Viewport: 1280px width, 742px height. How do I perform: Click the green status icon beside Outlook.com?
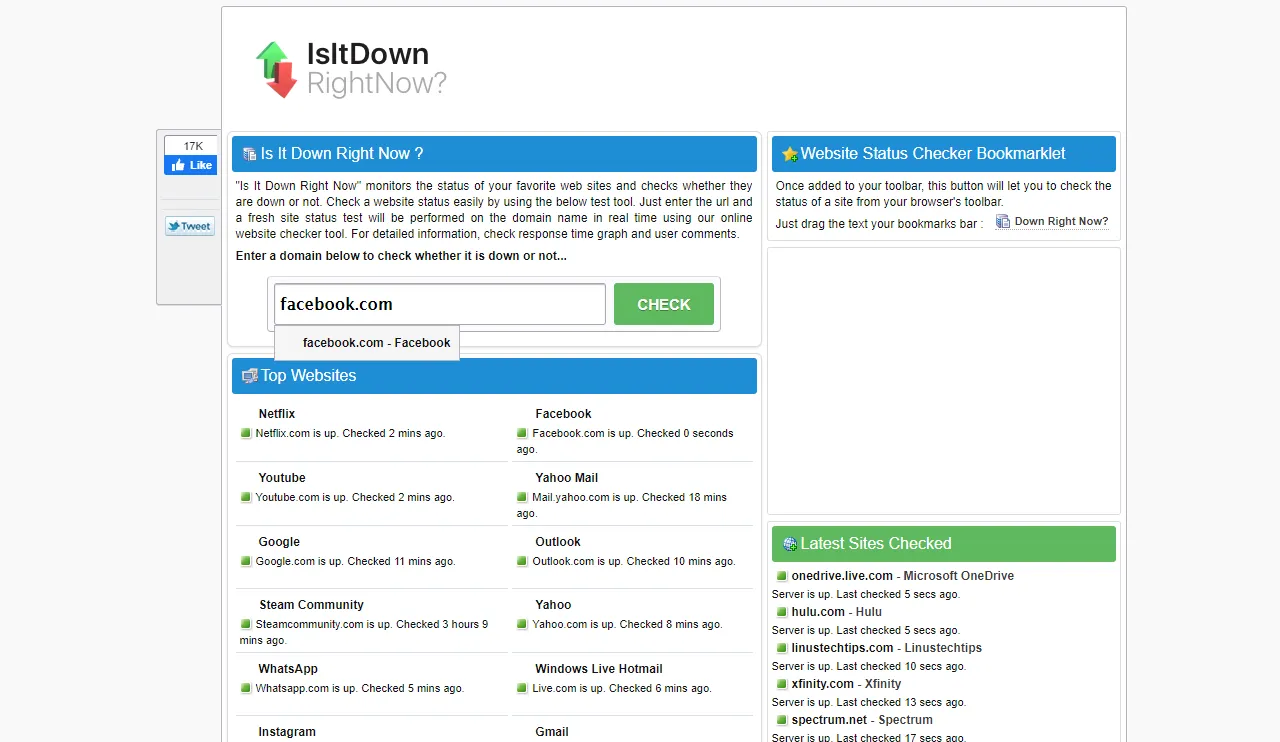(x=522, y=561)
